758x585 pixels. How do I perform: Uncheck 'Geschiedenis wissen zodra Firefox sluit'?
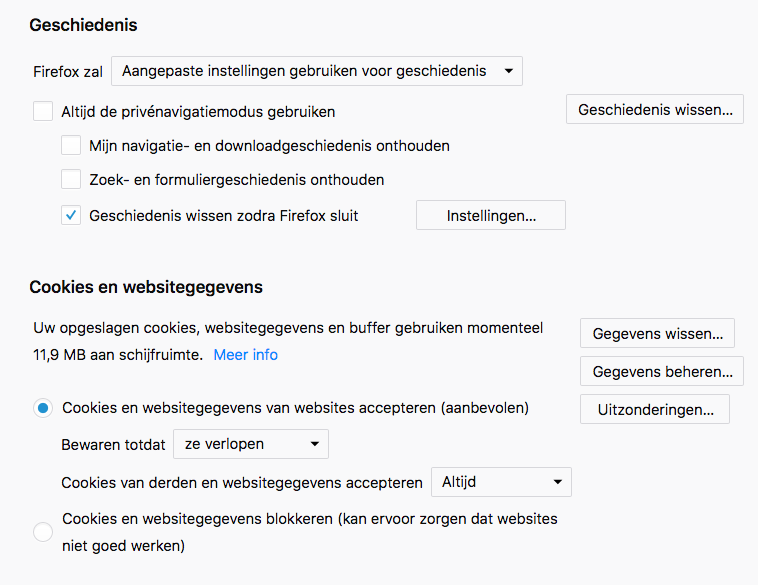tap(71, 215)
